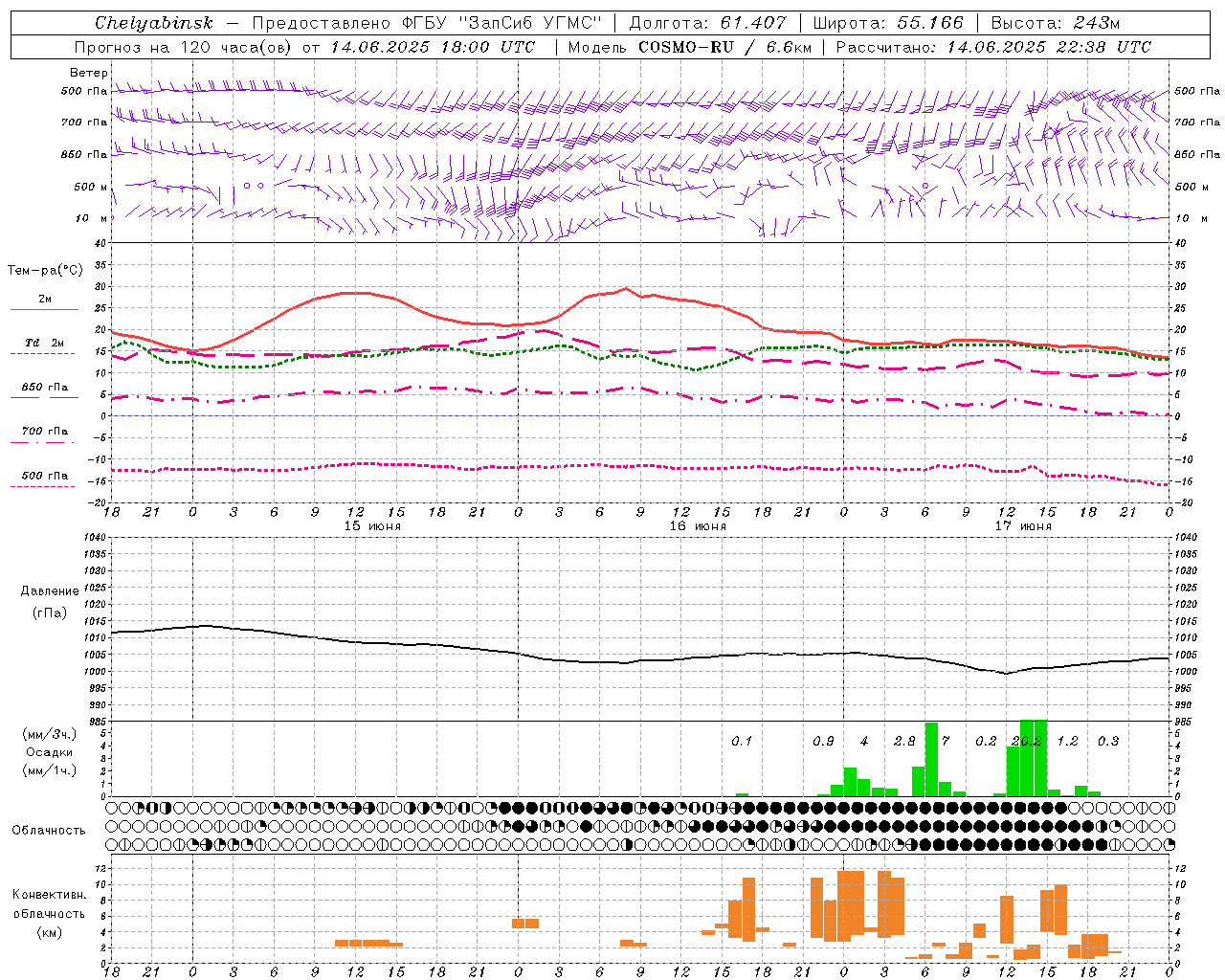Click the 20.2 precipitation total
The image size is (1225, 980).
click(1027, 742)
